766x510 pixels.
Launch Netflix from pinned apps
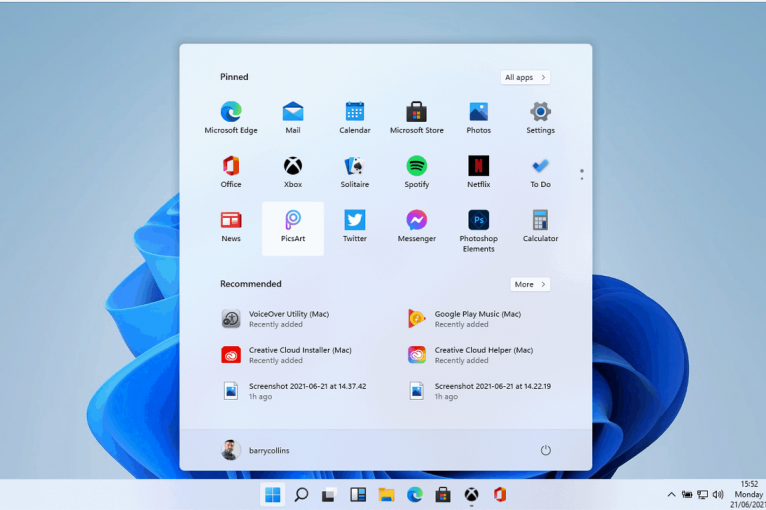coord(478,172)
